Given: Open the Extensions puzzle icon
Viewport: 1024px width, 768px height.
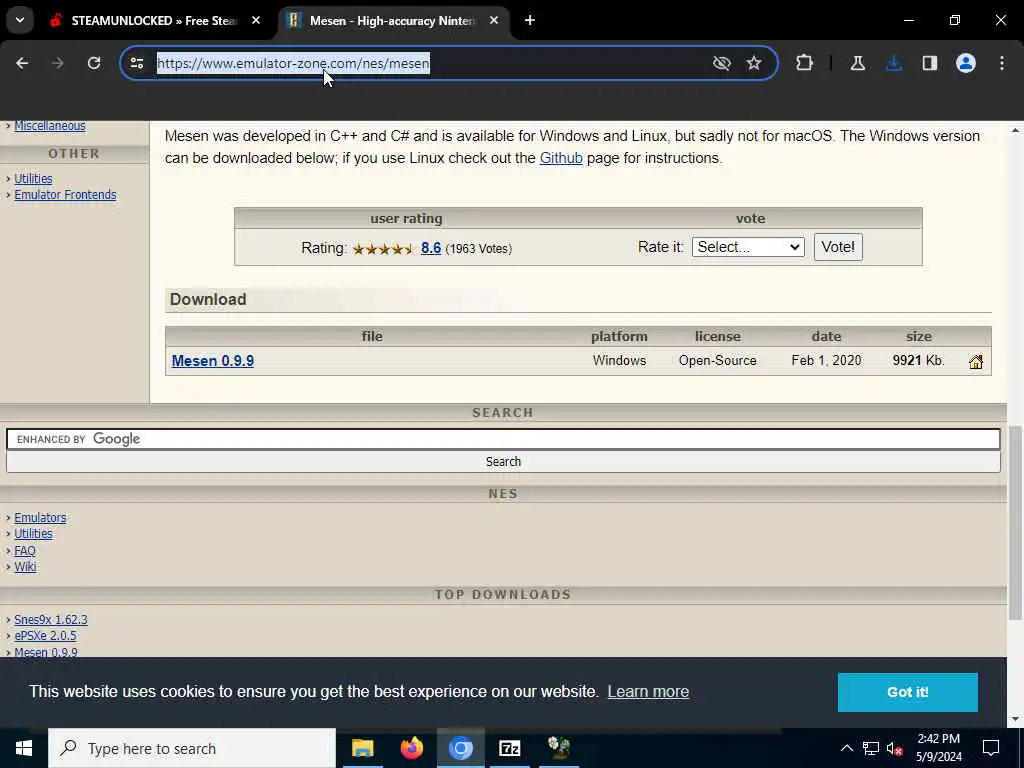Looking at the screenshot, I should click(x=805, y=63).
